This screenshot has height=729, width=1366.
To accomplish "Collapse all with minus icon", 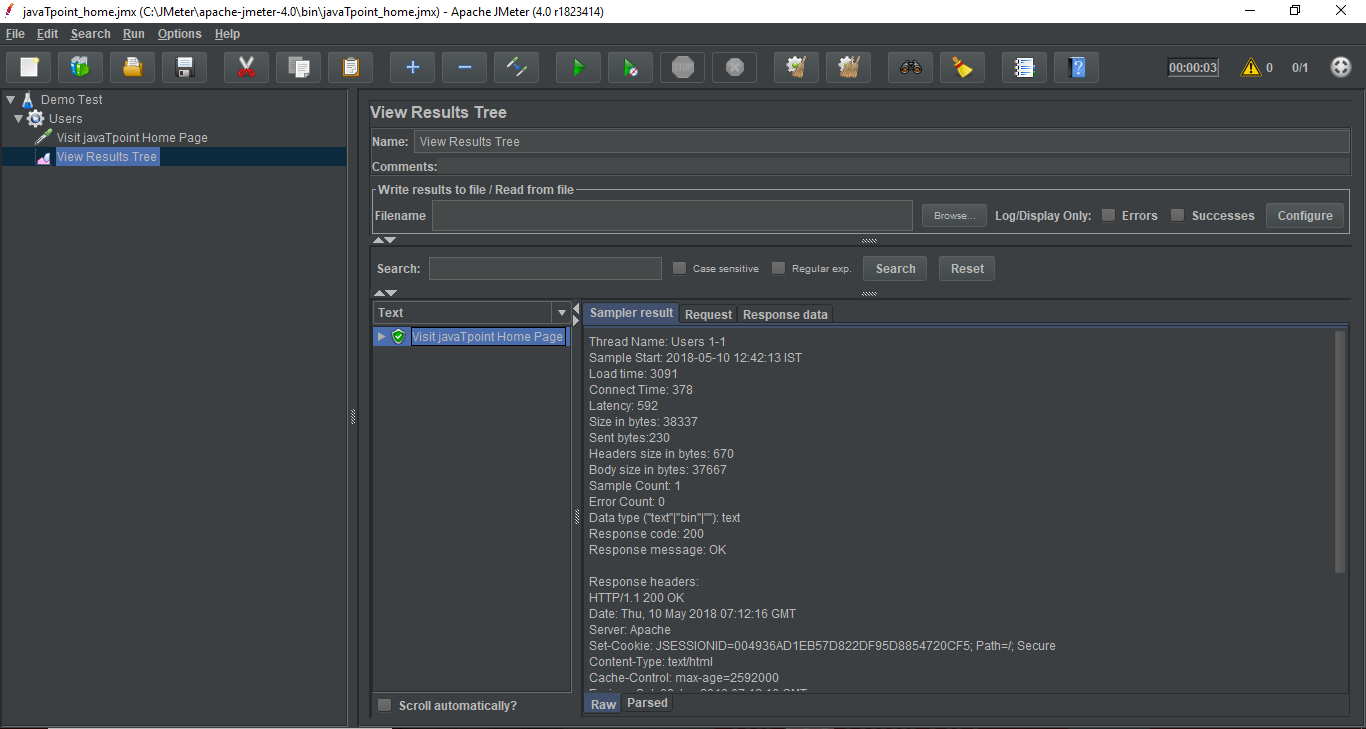I will 464,68.
